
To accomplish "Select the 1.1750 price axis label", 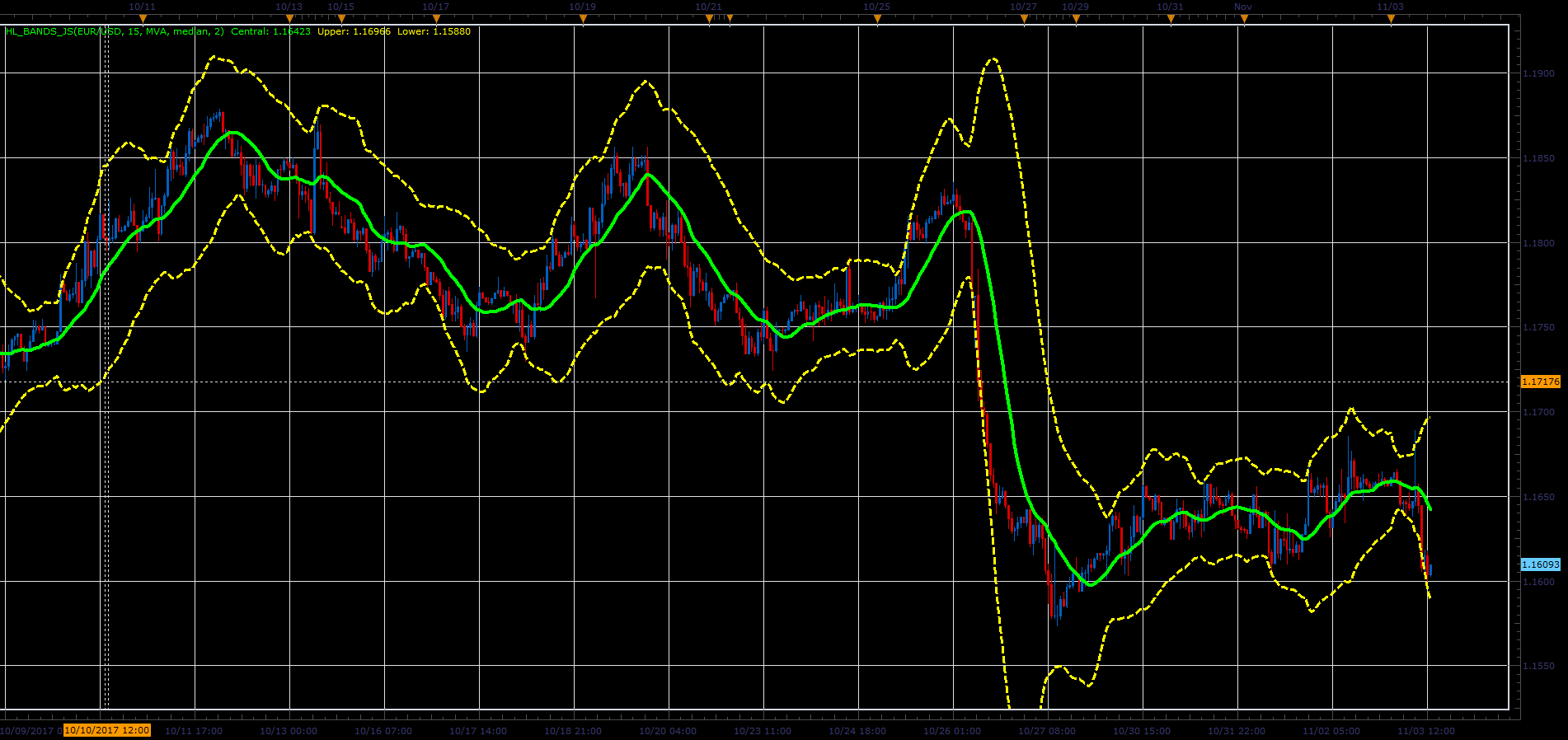I will [1538, 327].
